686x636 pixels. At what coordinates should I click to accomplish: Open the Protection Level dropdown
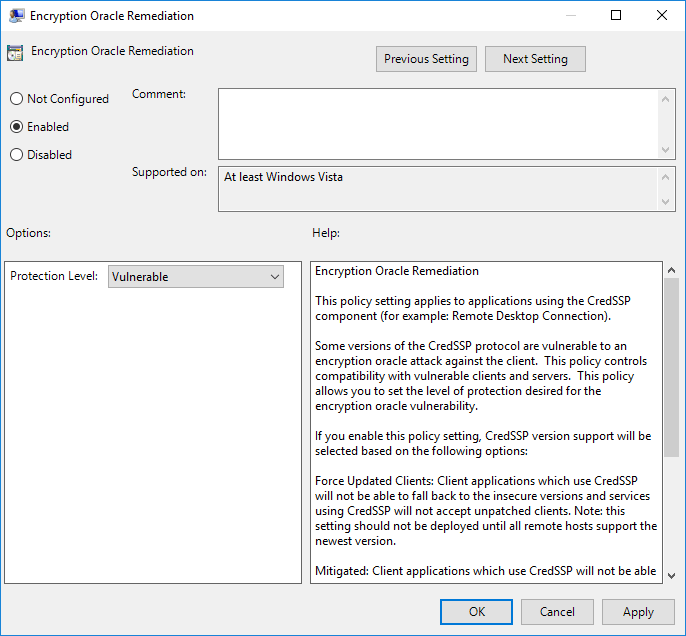point(195,277)
